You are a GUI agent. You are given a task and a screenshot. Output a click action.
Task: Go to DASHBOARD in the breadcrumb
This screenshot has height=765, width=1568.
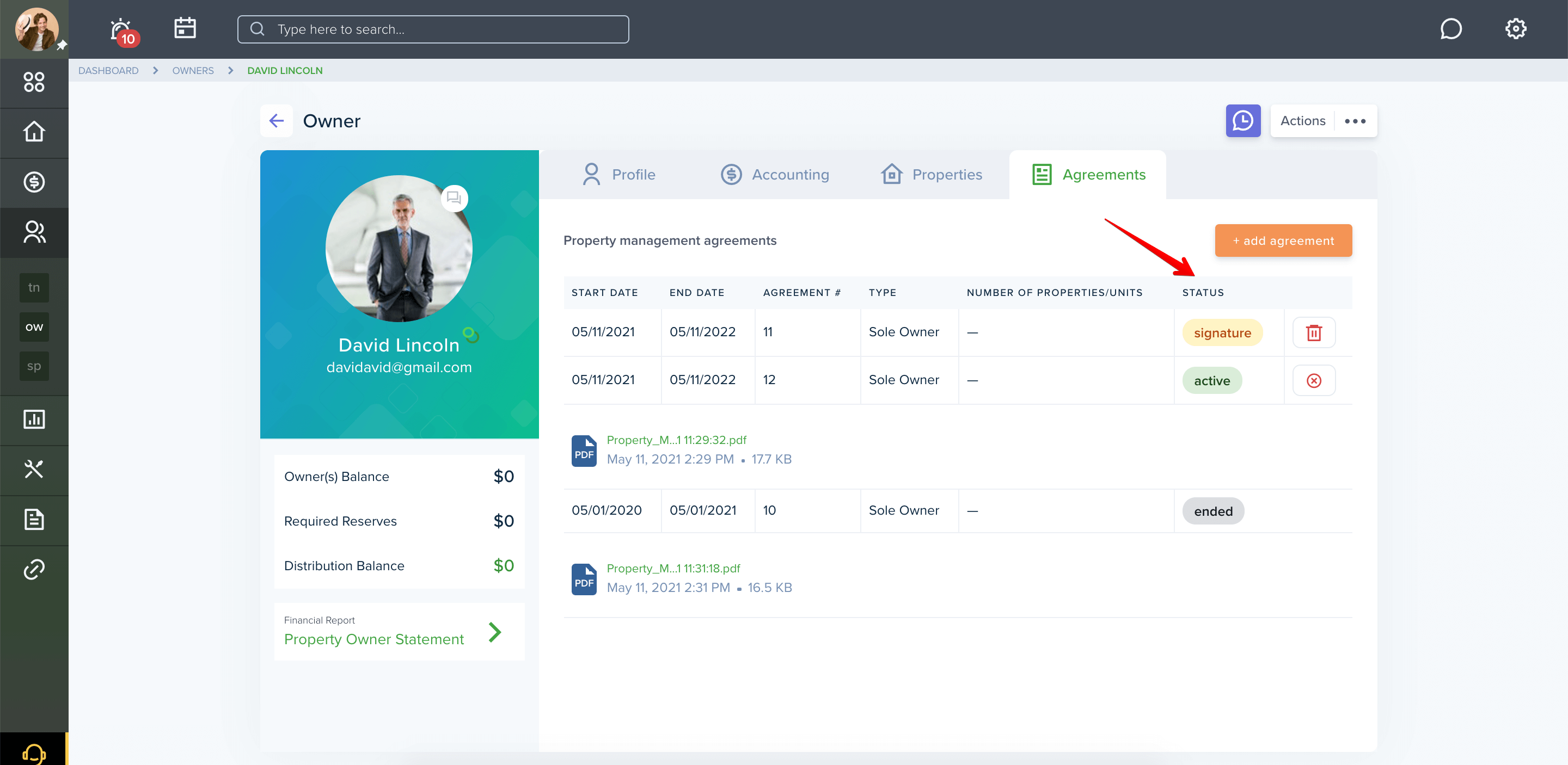(108, 71)
